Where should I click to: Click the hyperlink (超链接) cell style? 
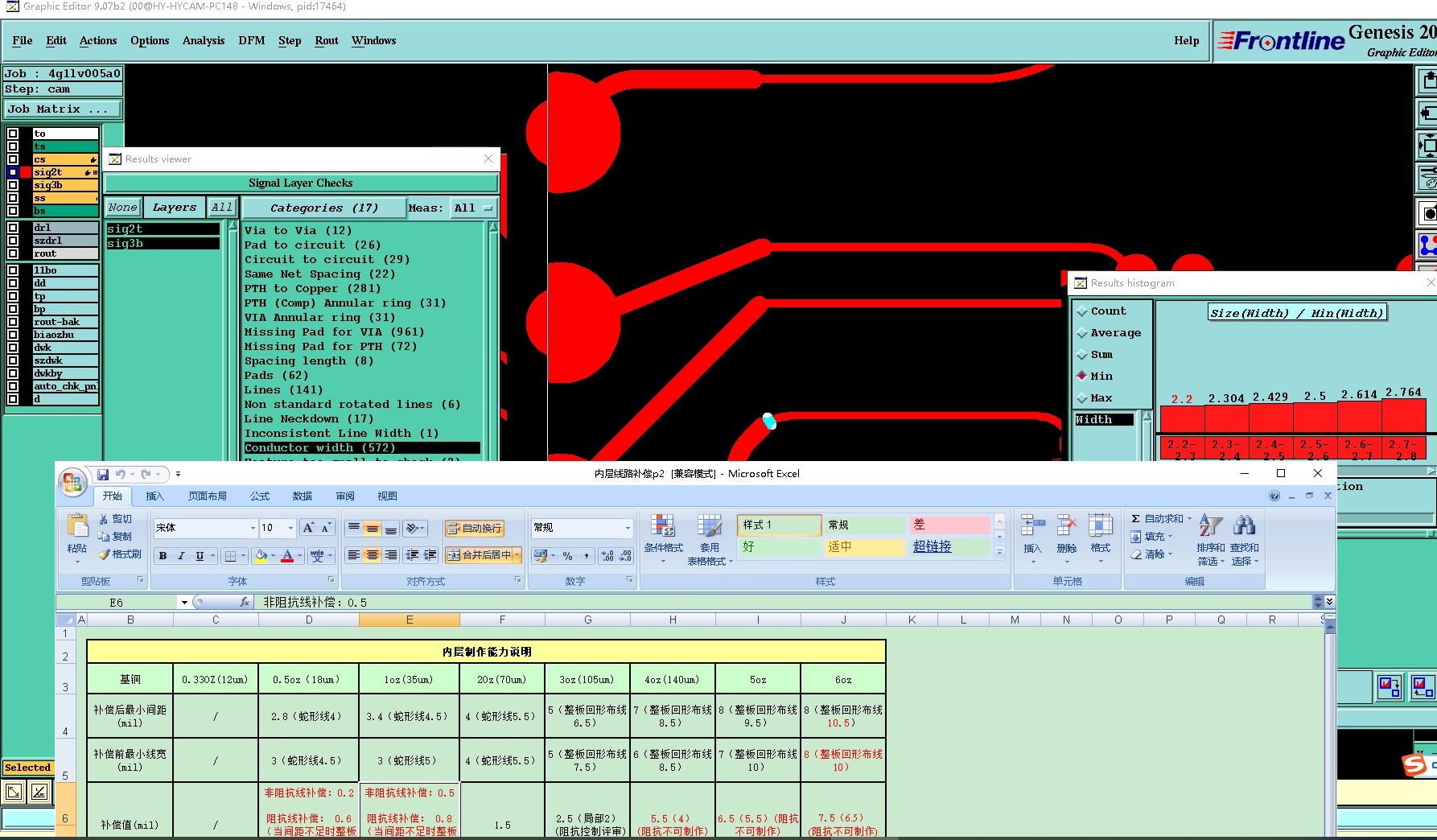click(x=949, y=547)
